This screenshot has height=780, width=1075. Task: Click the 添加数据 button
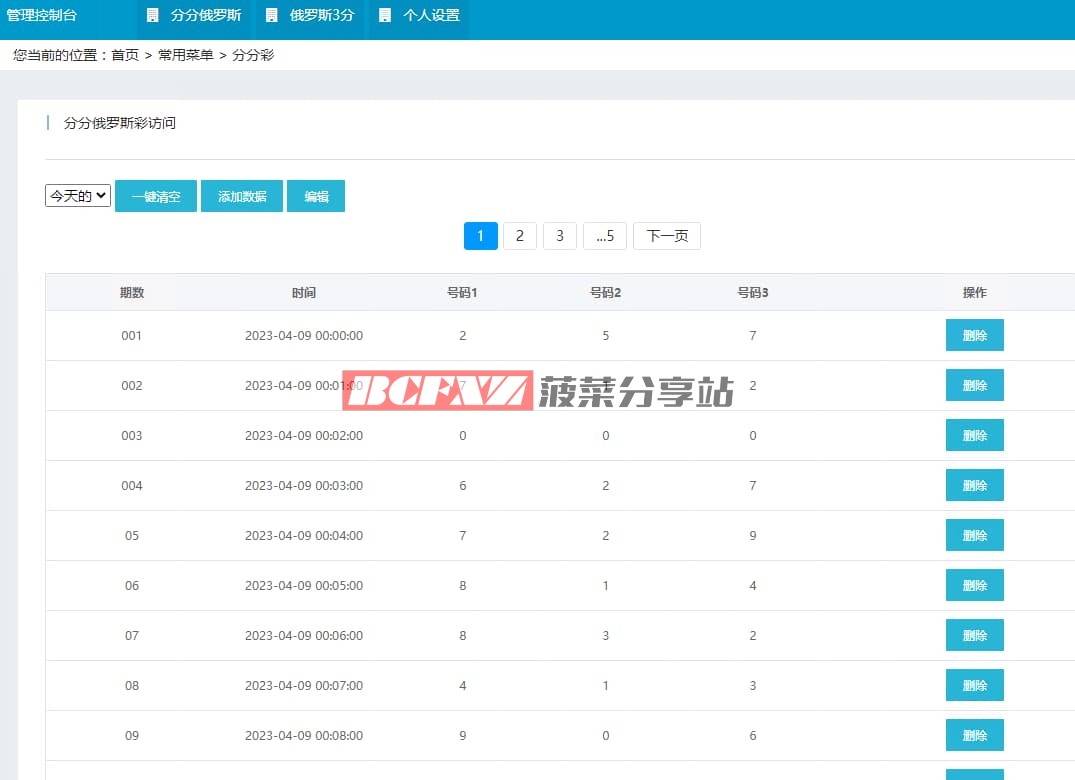tap(242, 196)
